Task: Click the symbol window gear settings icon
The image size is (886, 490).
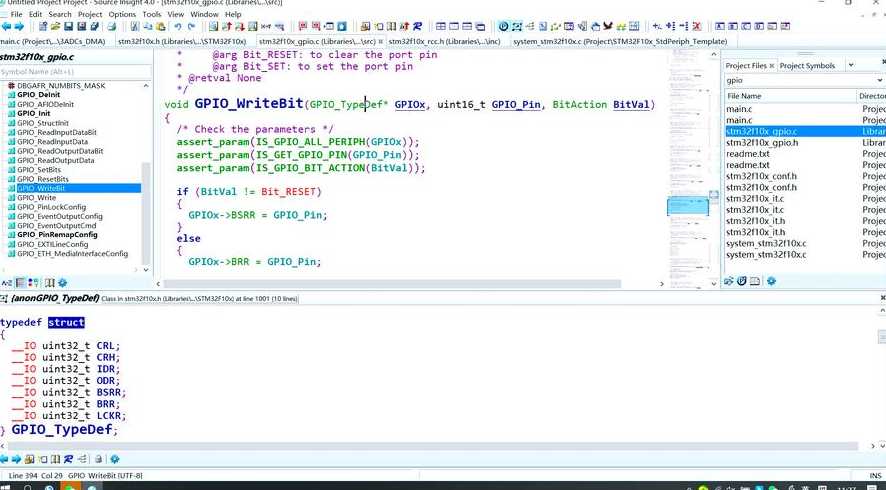Action: (63, 283)
